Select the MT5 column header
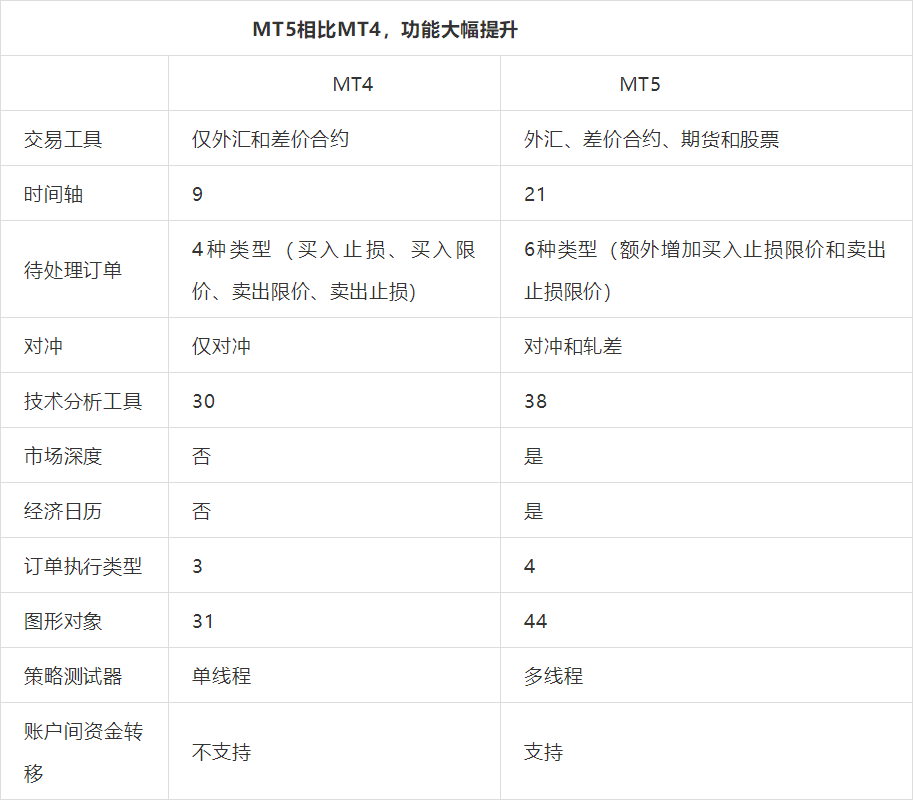Viewport: 913px width, 800px height. pos(639,84)
